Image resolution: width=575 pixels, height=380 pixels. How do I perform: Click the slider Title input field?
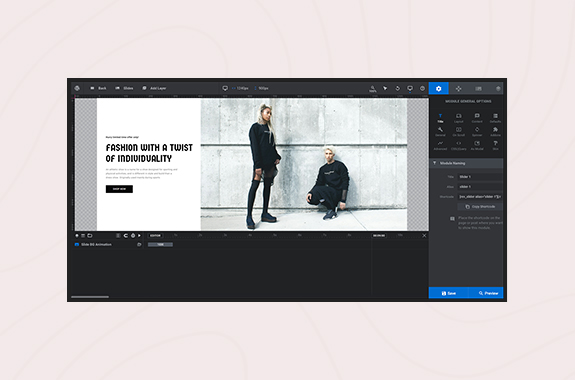coord(480,177)
